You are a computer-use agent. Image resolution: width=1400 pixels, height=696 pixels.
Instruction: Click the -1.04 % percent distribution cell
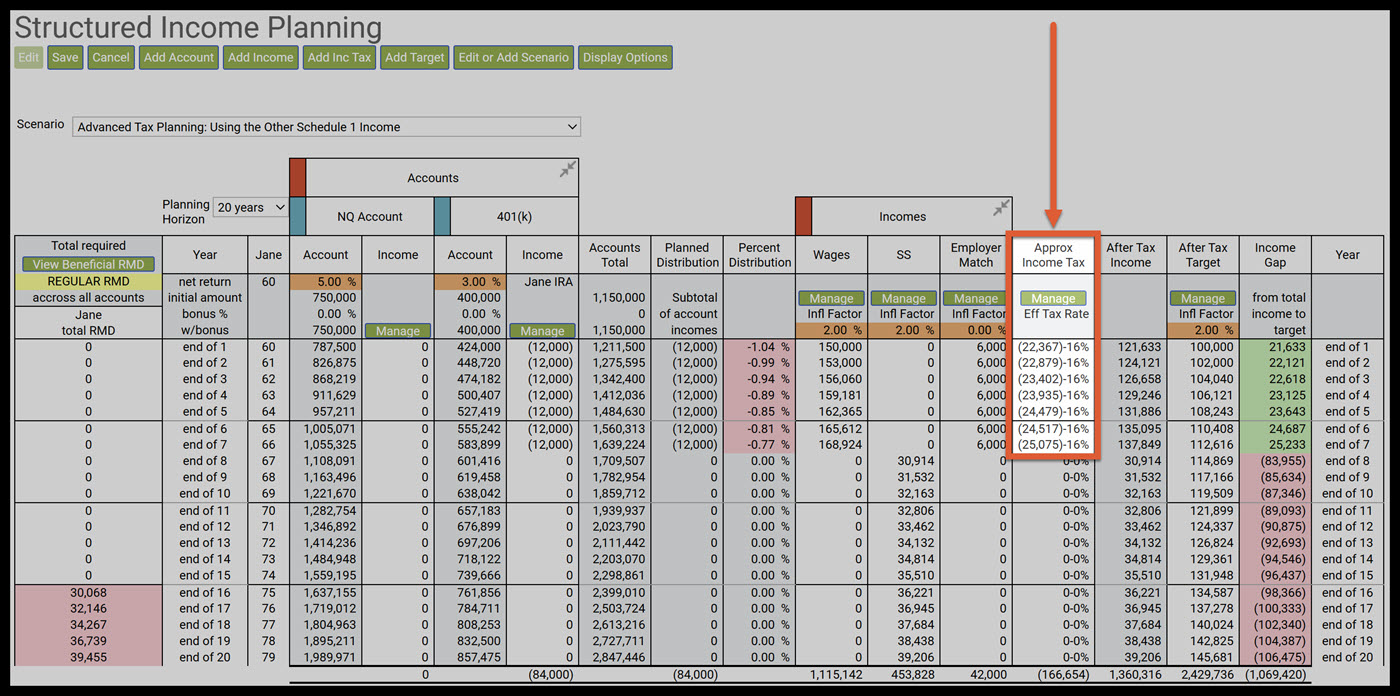[759, 347]
